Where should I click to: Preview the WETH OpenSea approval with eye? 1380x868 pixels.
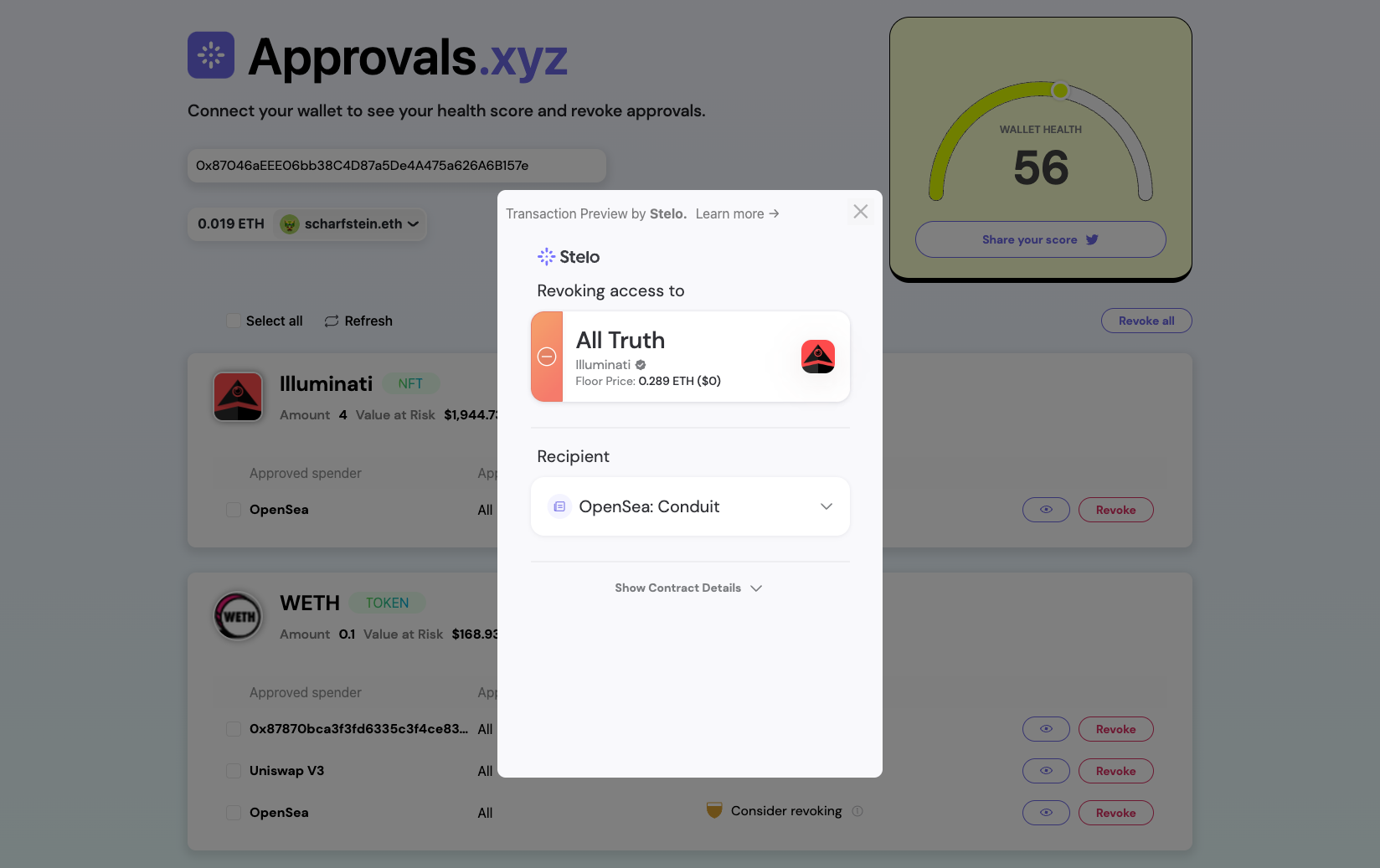[1046, 813]
